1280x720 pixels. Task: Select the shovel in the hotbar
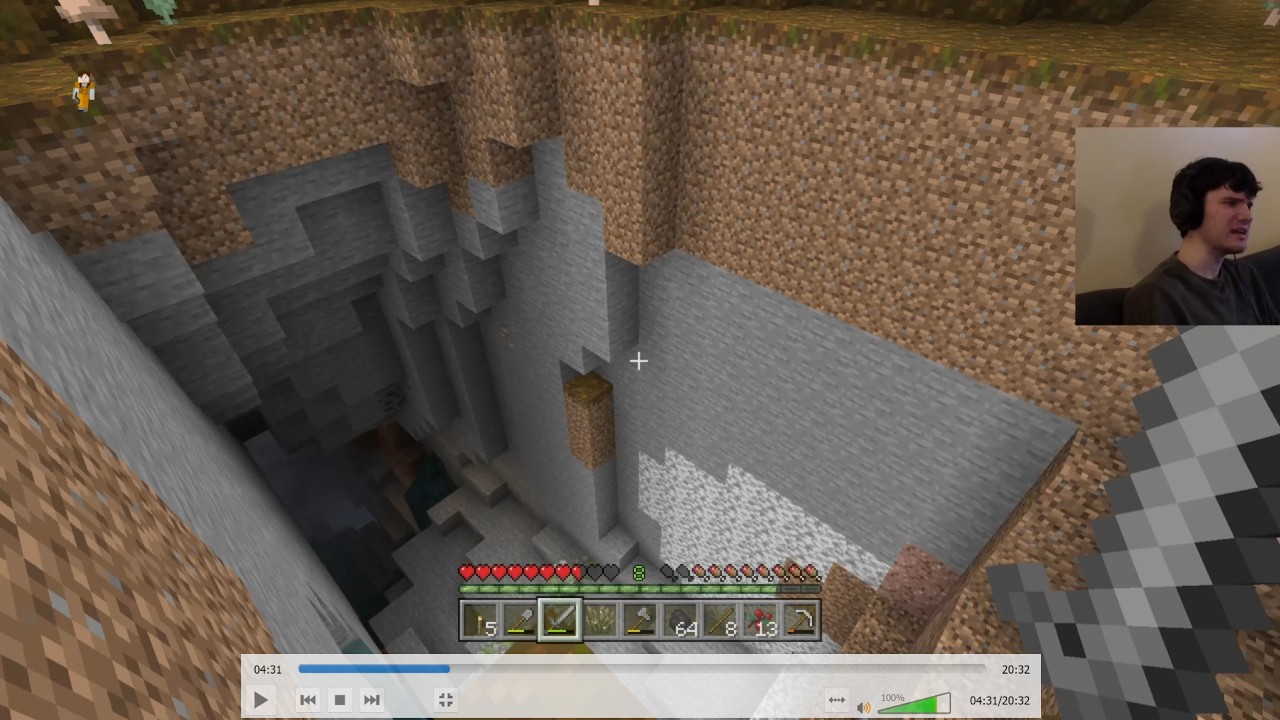tap(520, 620)
